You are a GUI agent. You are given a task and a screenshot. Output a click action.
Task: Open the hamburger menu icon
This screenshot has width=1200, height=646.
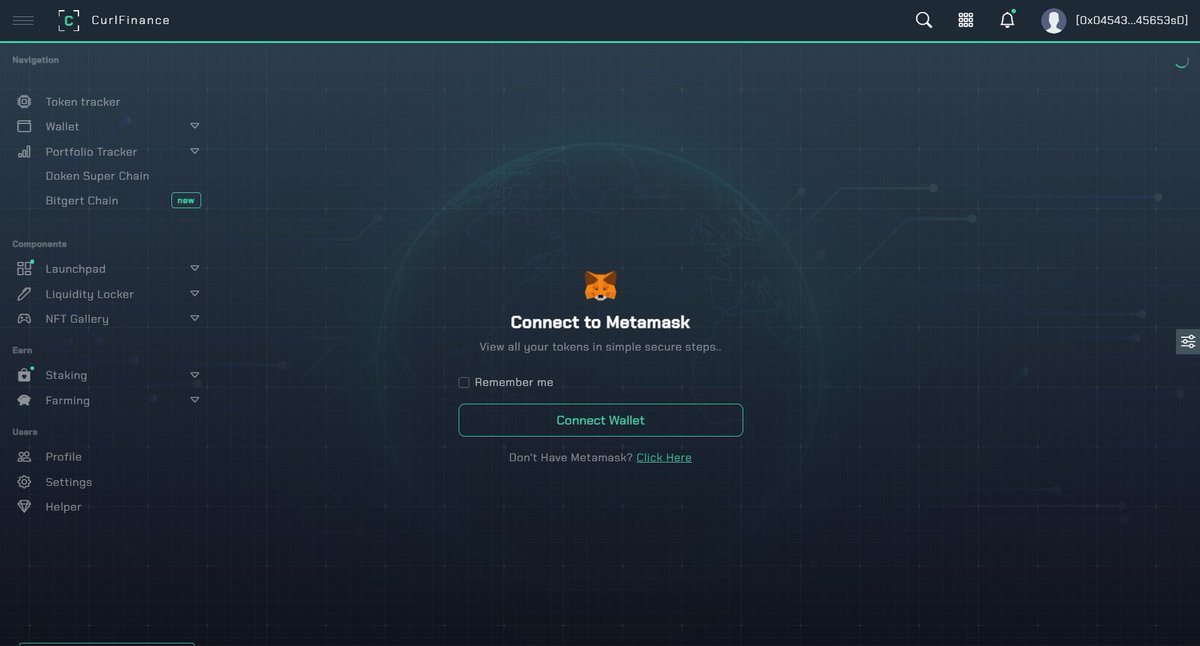pyautogui.click(x=23, y=20)
